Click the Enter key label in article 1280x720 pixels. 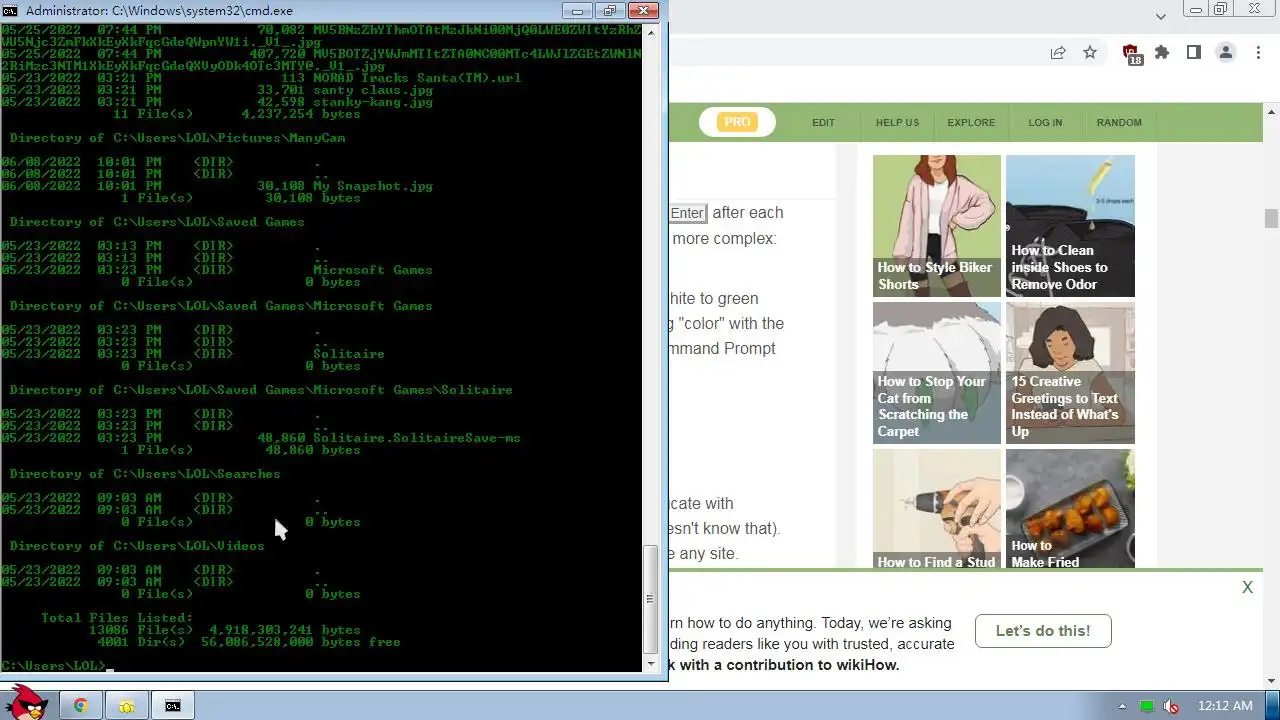pos(687,213)
